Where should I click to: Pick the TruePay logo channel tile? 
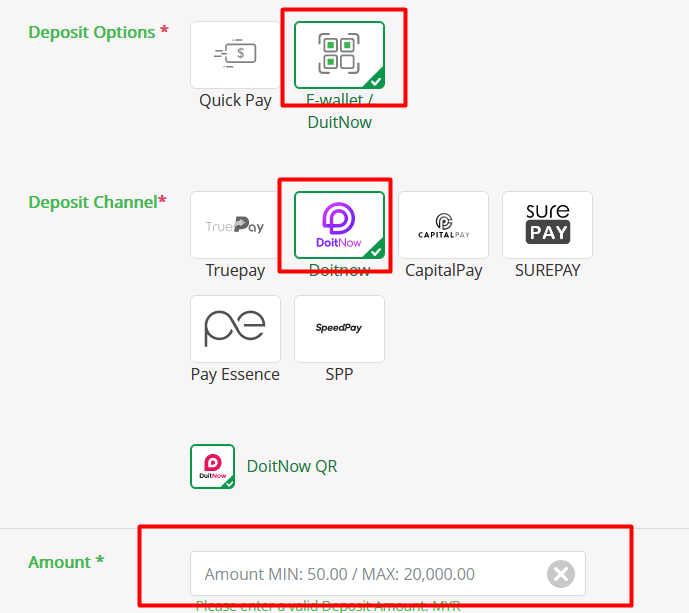pos(235,225)
